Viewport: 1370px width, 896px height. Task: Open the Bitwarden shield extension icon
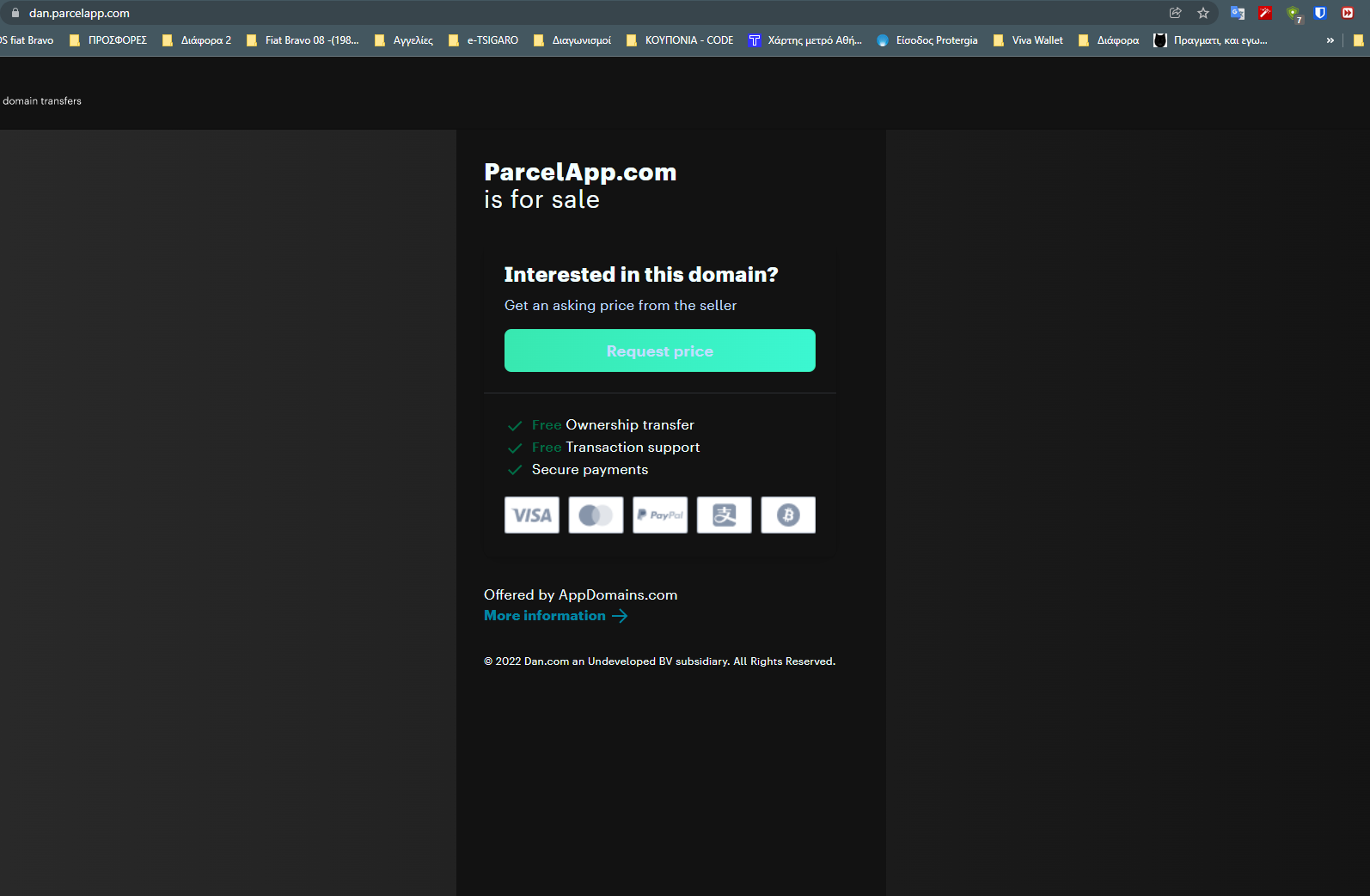[x=1320, y=13]
